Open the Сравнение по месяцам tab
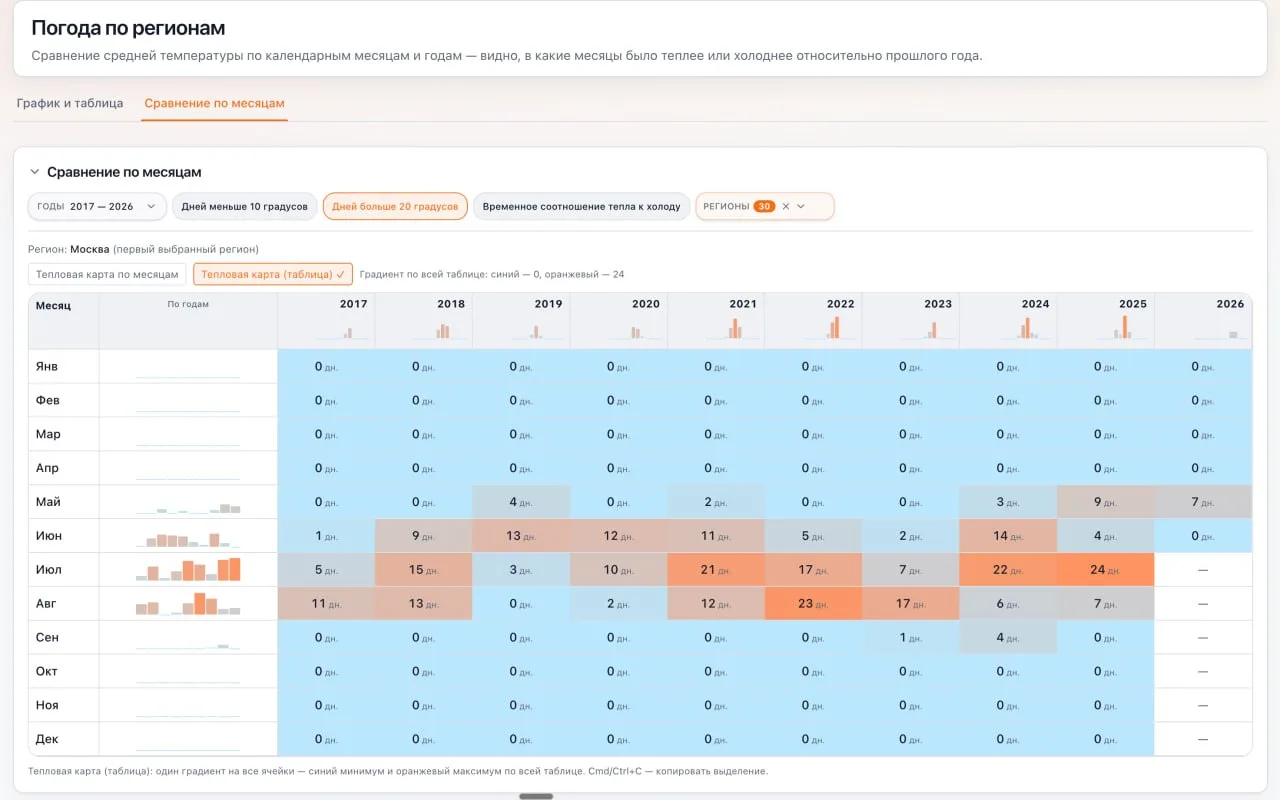1280x800 pixels. point(214,103)
